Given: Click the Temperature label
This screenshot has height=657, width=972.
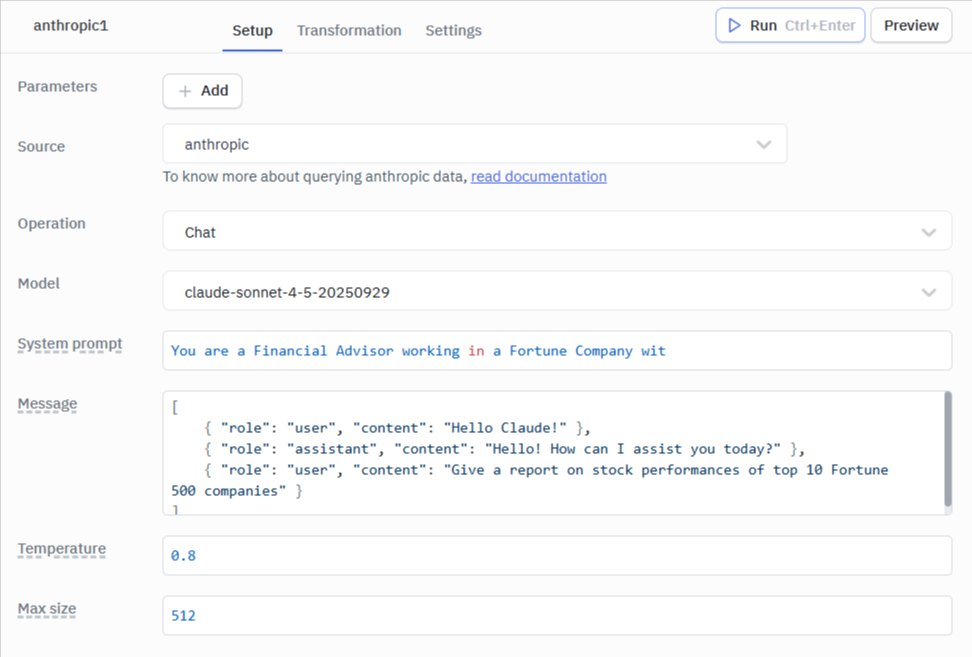Looking at the screenshot, I should pos(62,549).
